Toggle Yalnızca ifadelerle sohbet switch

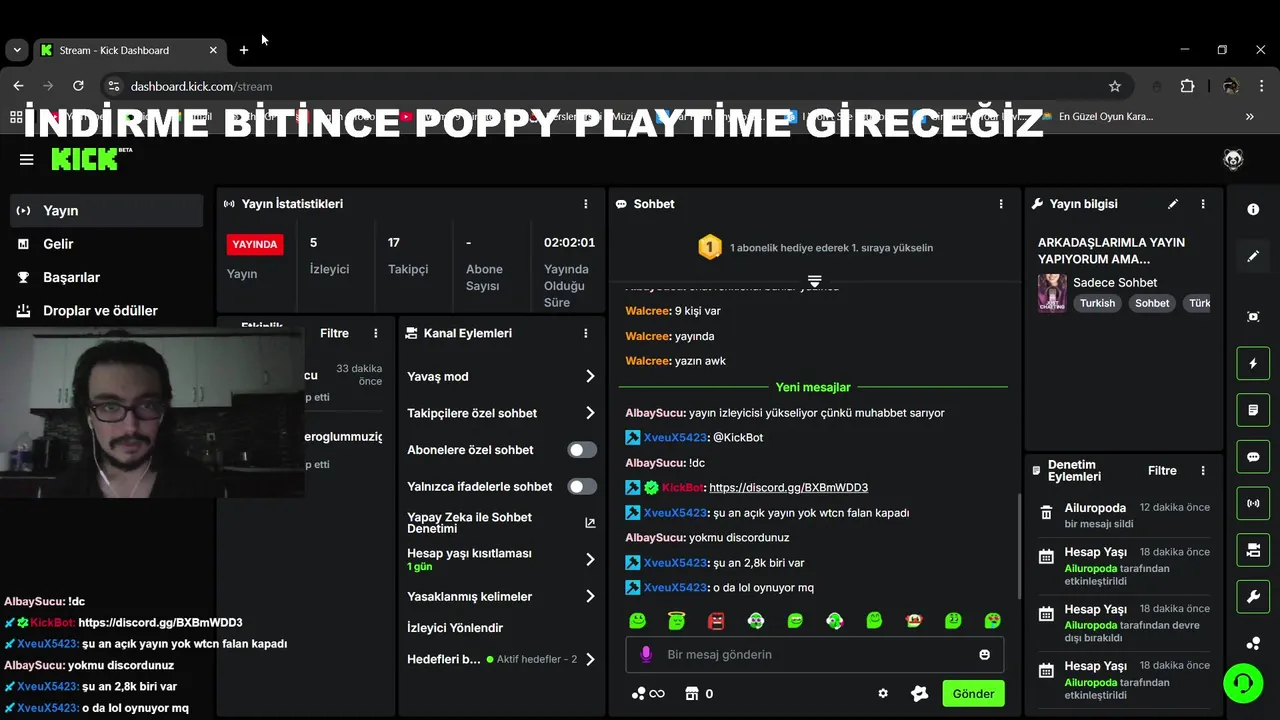click(582, 487)
